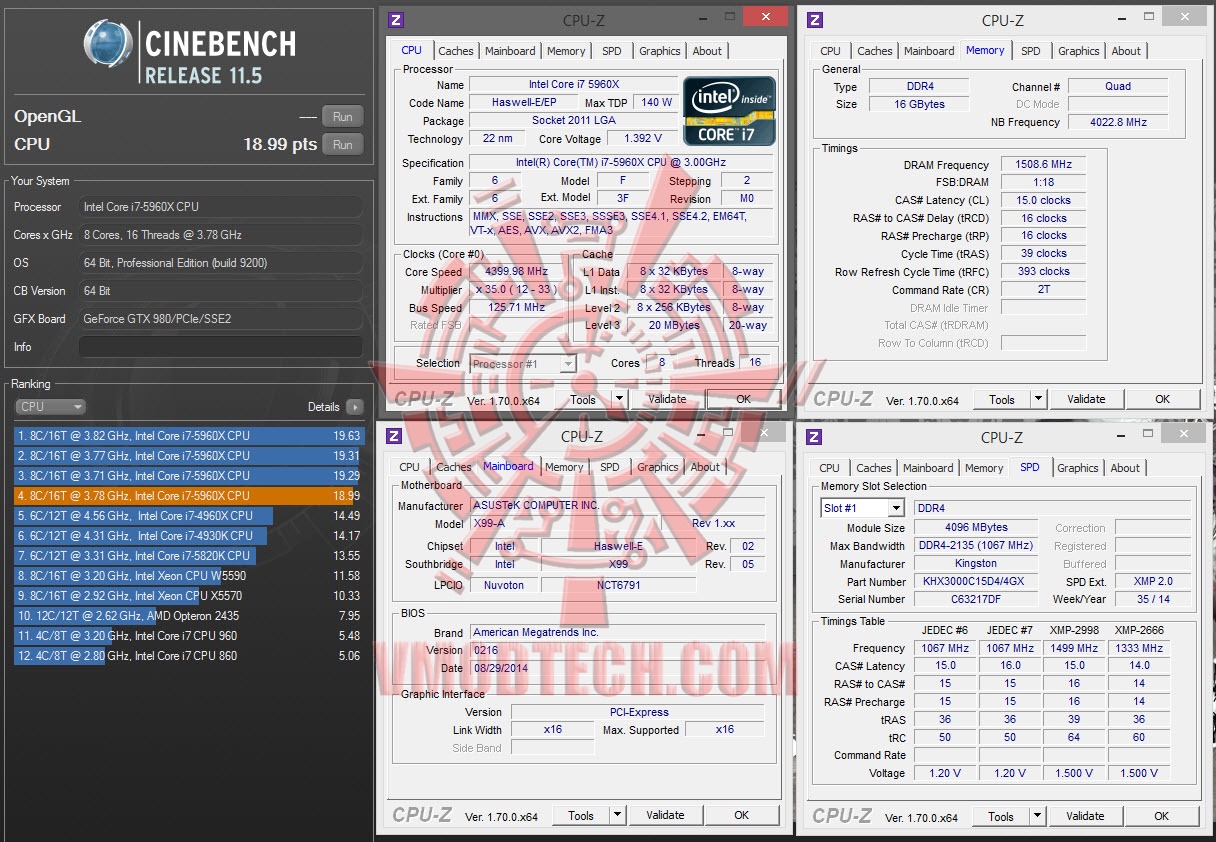Switch to the Graphics tab in CPU-Z
This screenshot has height=842, width=1216.
659,51
